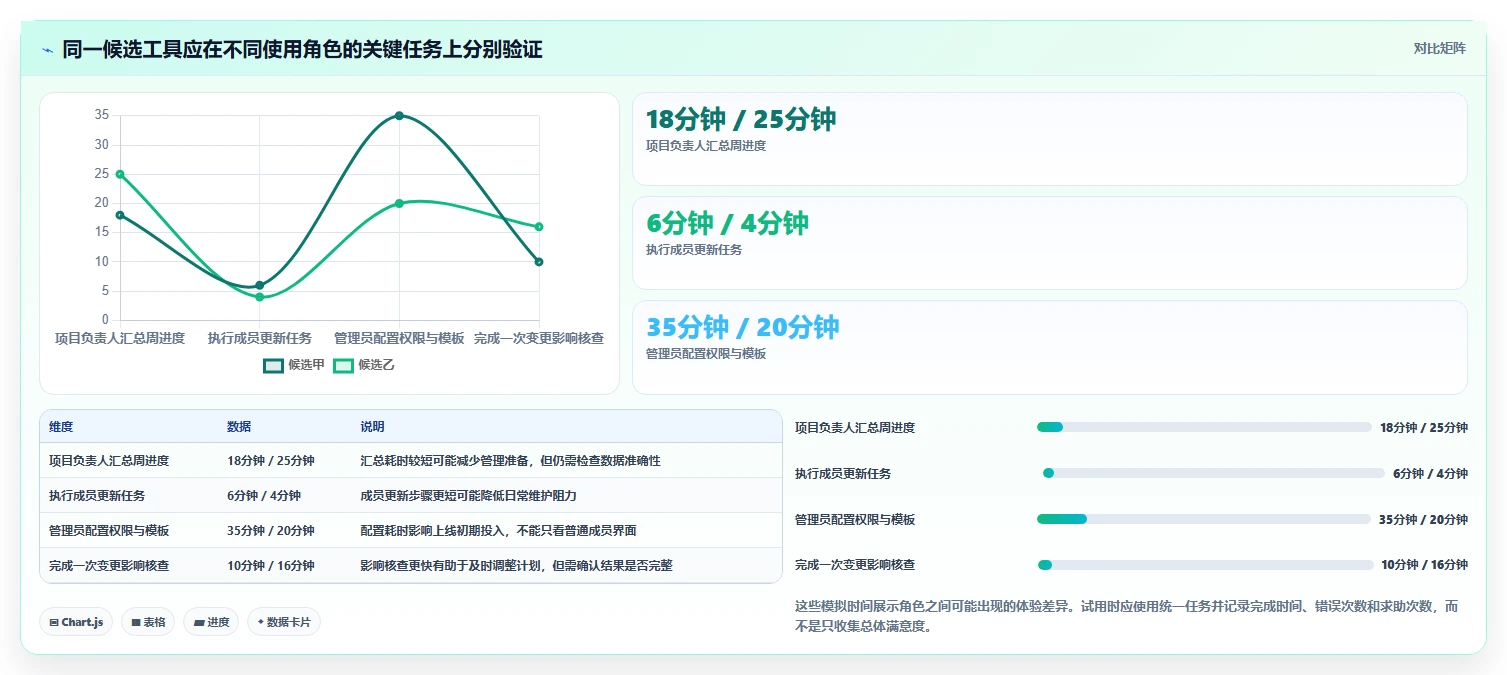The height and width of the screenshot is (675, 1507).
Task: Click progress bar for 项目负责人汇总周进度
Action: point(1204,427)
